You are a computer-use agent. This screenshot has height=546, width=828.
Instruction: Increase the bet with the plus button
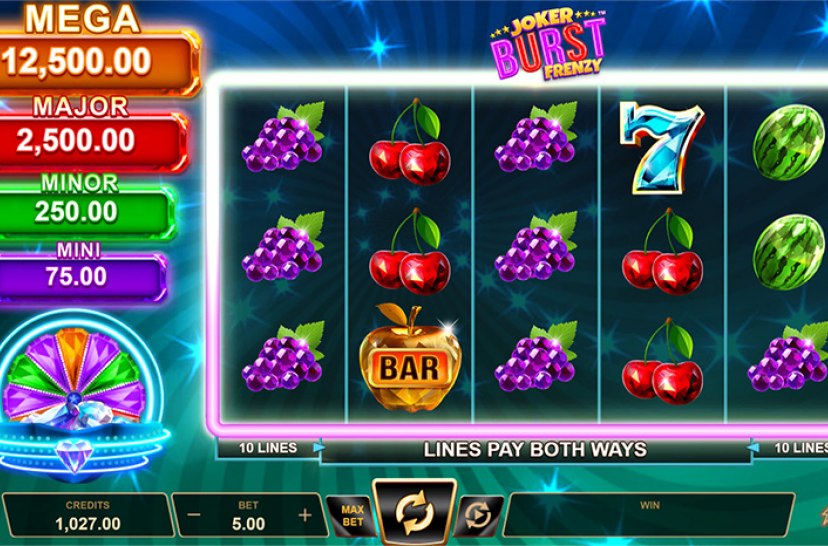pos(305,515)
